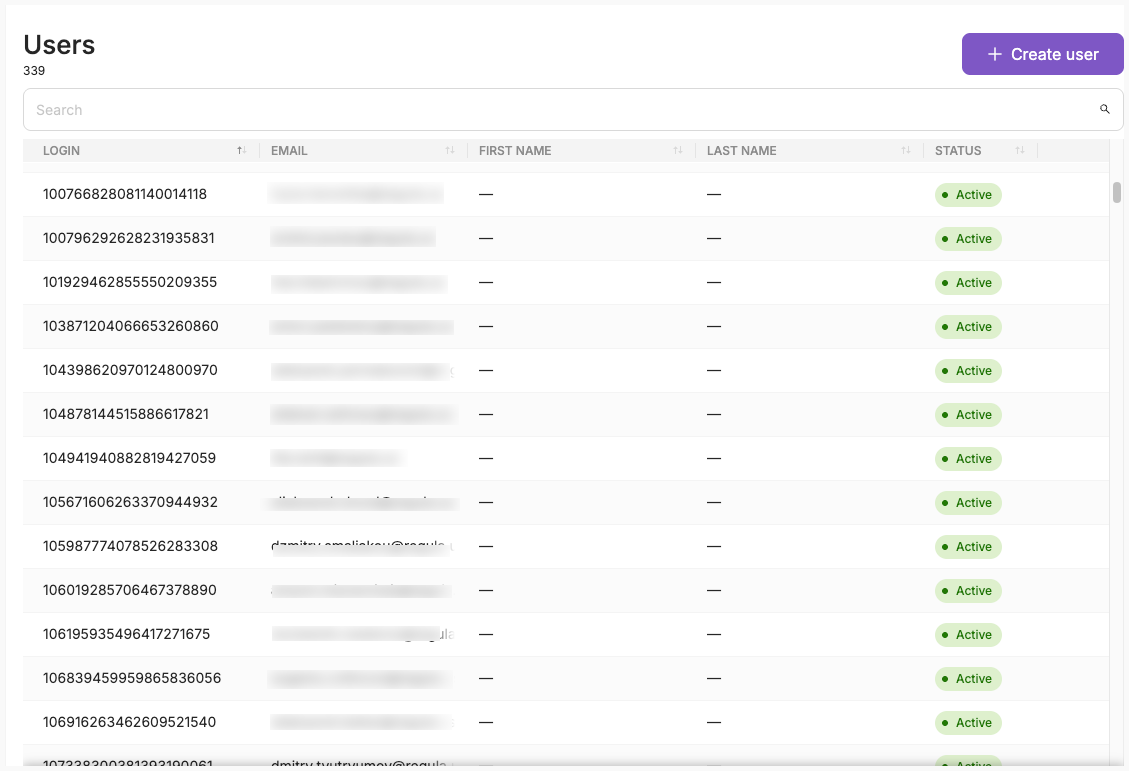Select login 103871204066653260860

(130, 326)
